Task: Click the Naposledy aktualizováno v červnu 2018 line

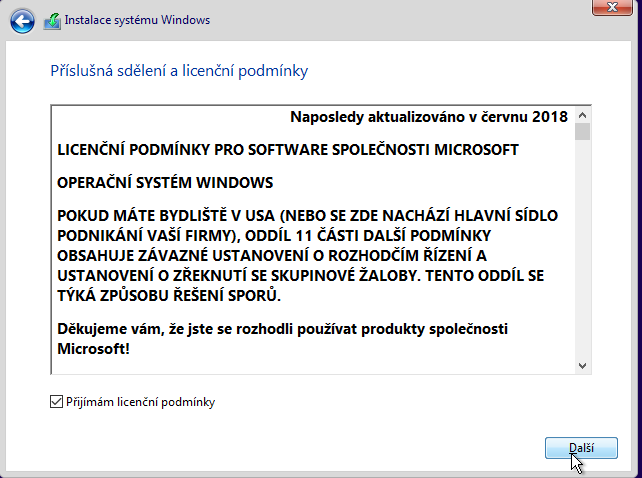Action: pos(429,117)
